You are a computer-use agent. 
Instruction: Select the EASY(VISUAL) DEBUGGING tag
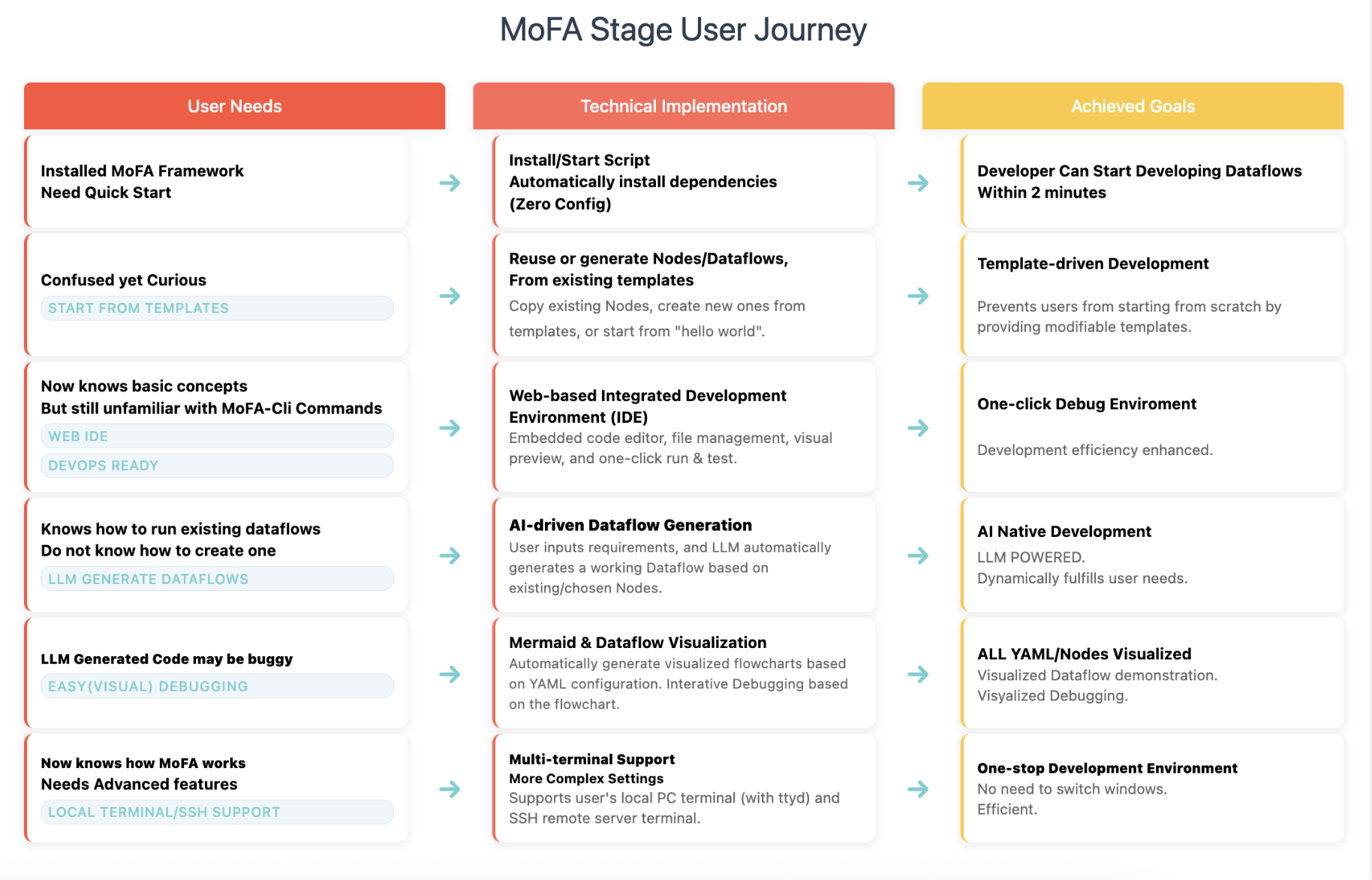217,686
